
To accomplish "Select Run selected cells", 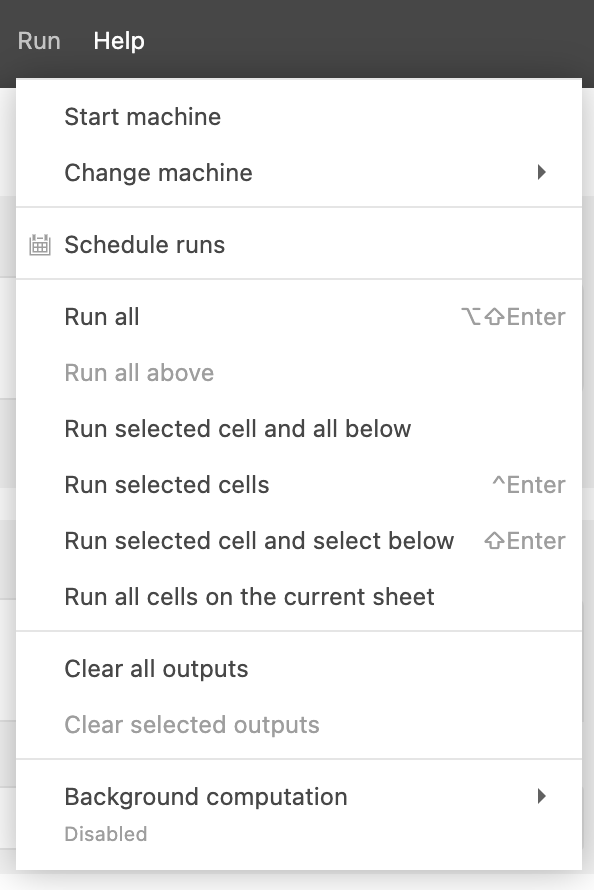I will coord(299,485).
